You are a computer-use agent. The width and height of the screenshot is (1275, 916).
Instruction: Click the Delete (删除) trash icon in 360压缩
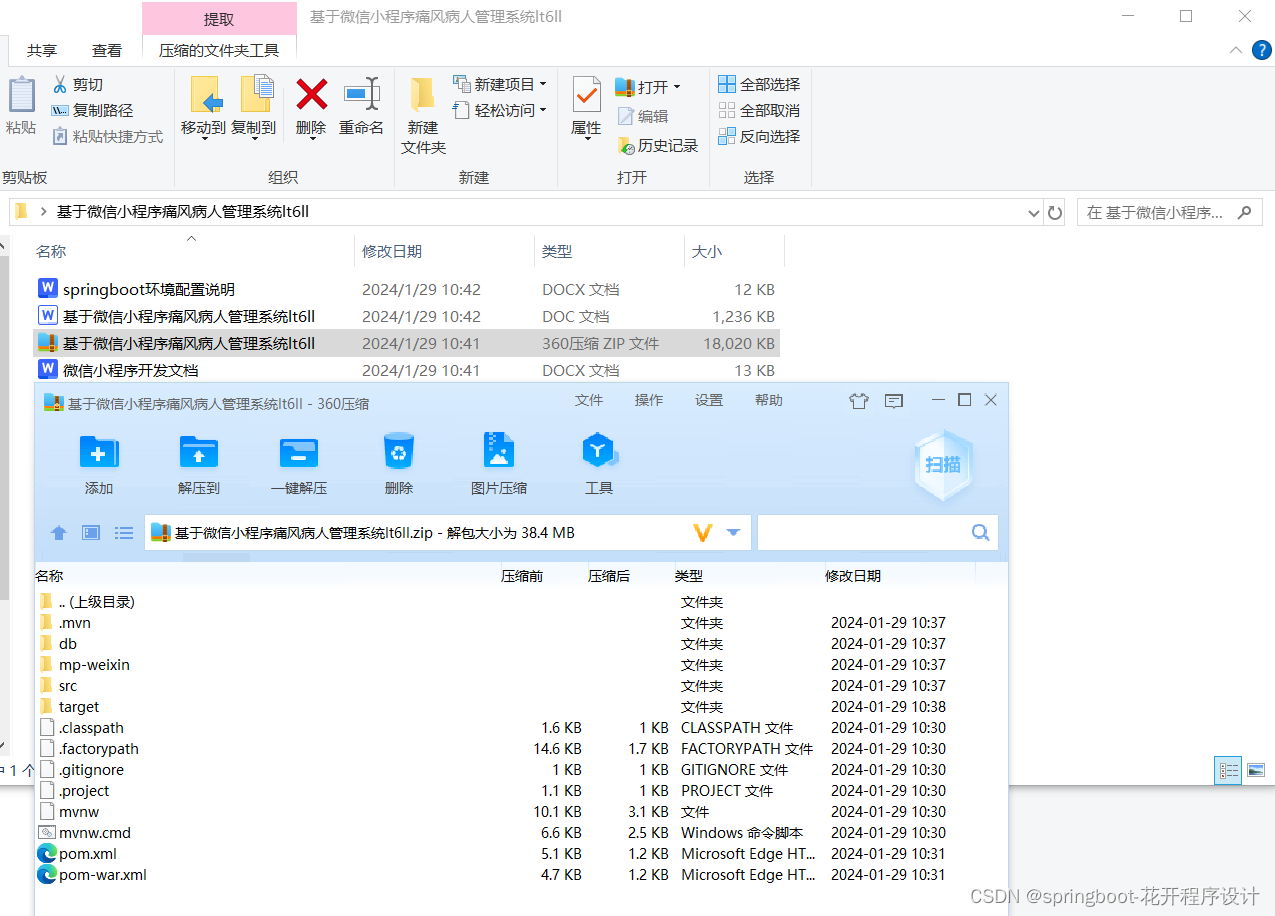[399, 464]
